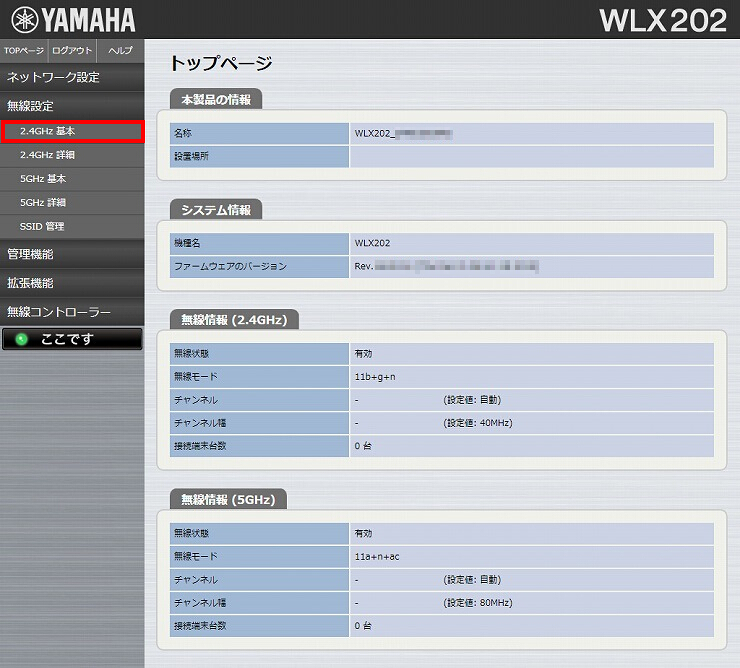Open the ヘルプ tab
Viewport: 740px width, 668px height.
coord(120,51)
